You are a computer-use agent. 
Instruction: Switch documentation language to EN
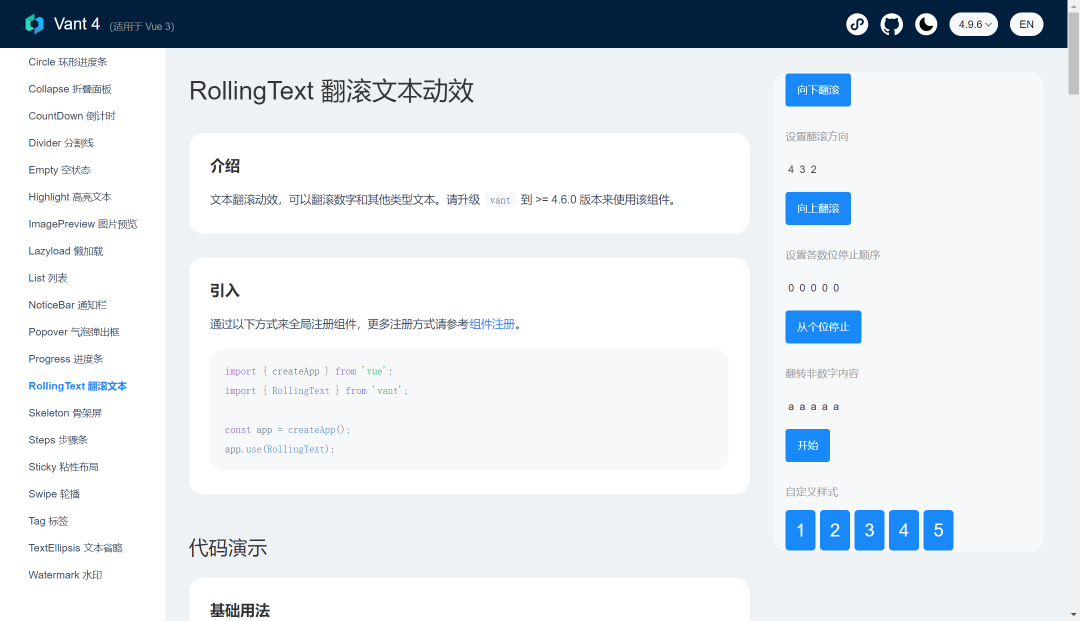coord(1027,23)
